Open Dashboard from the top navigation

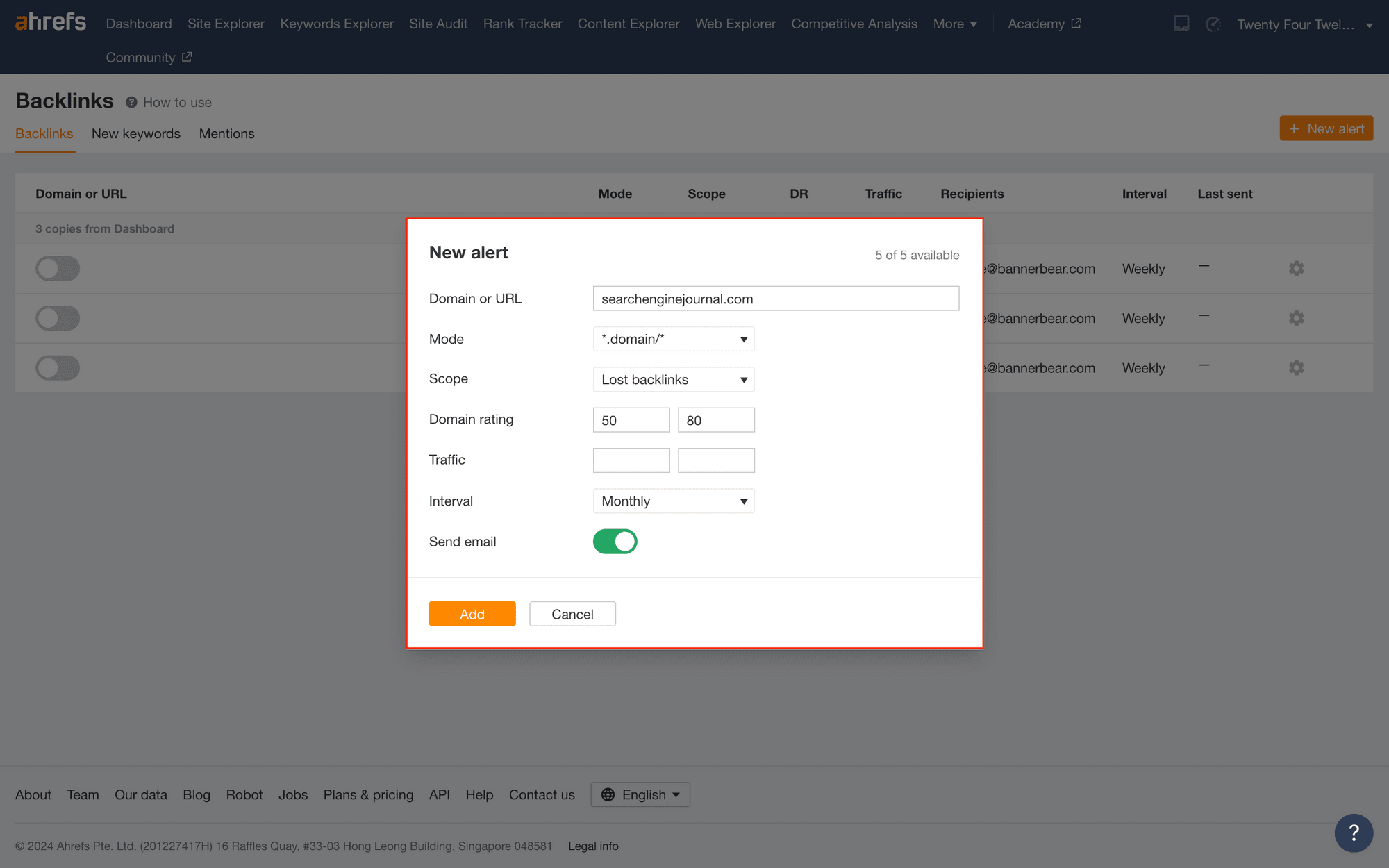(x=139, y=24)
